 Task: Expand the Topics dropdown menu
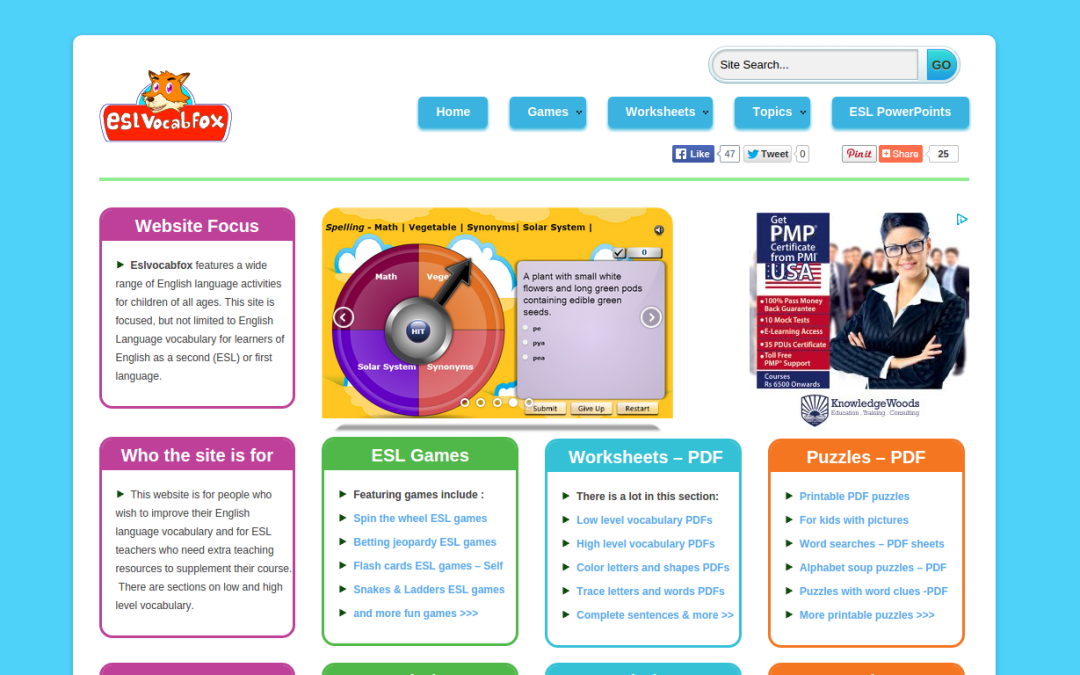click(x=772, y=112)
